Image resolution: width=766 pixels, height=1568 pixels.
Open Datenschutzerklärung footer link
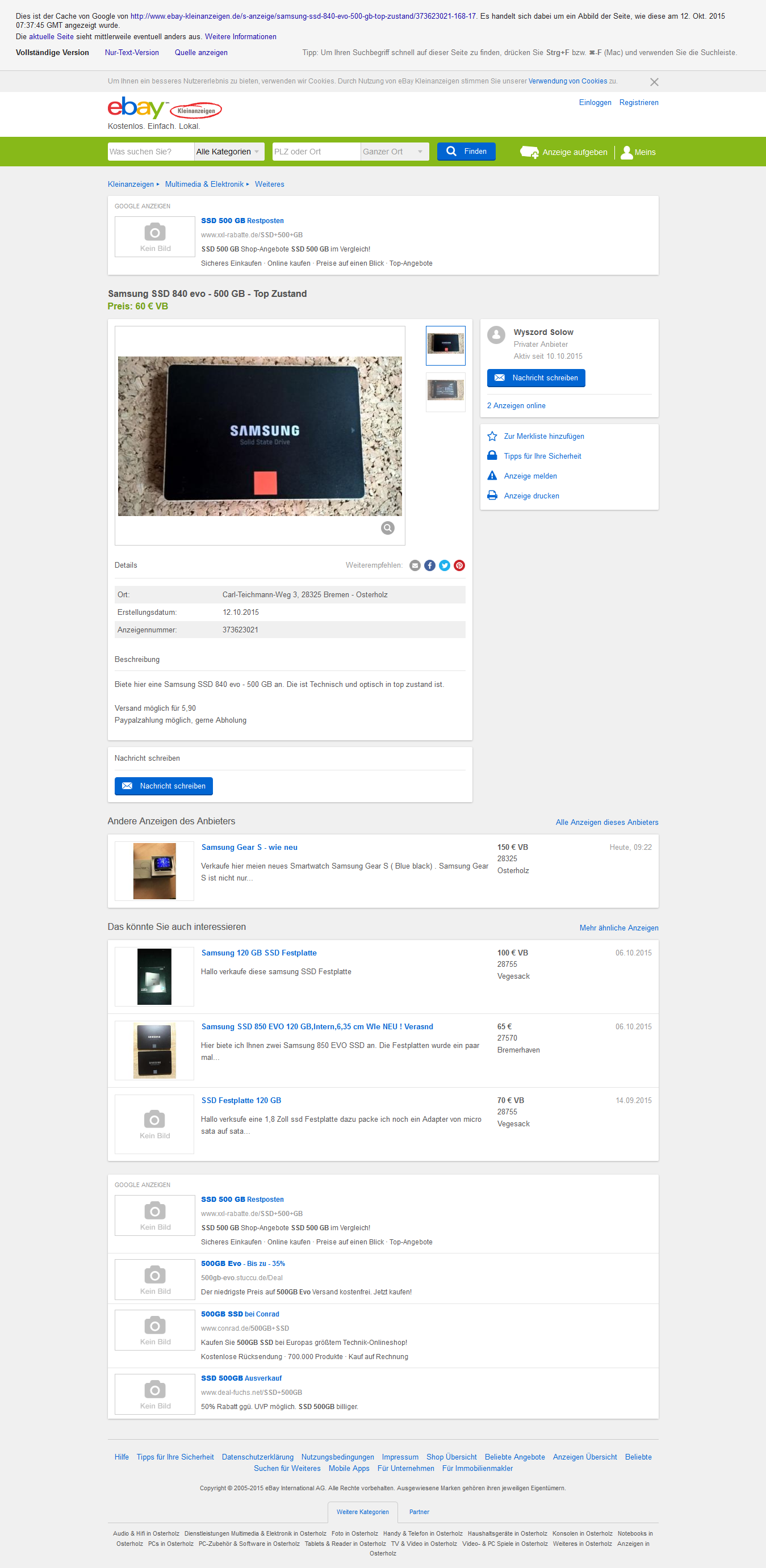tap(258, 1457)
